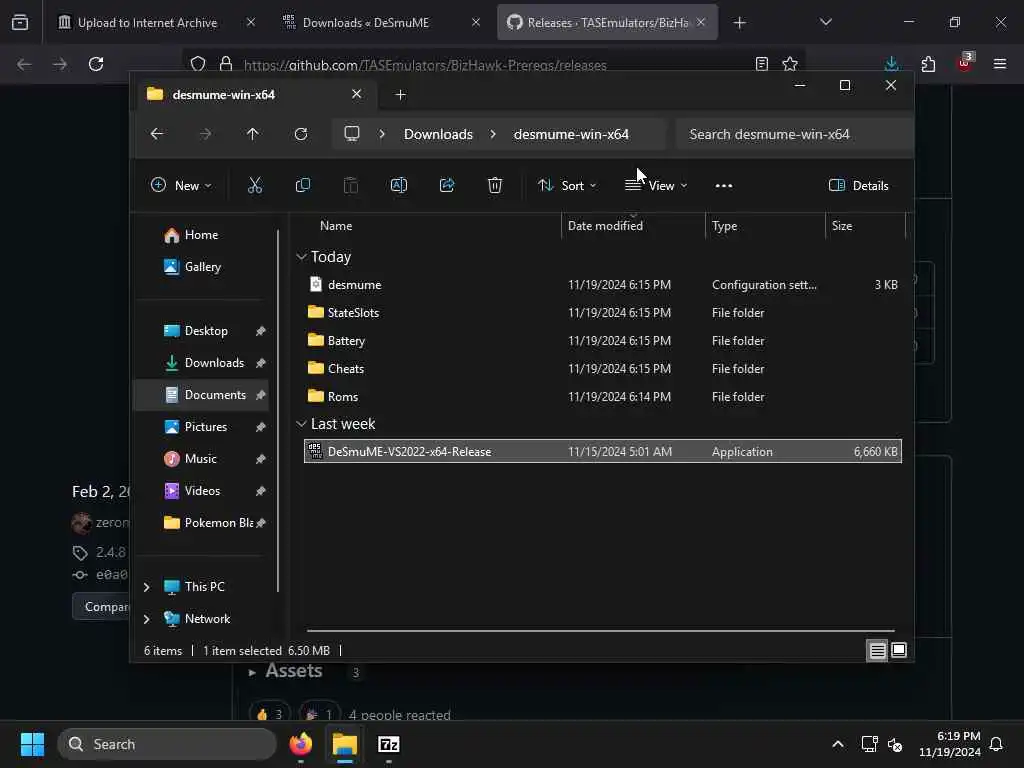Sort by the Name column header

coord(336,226)
